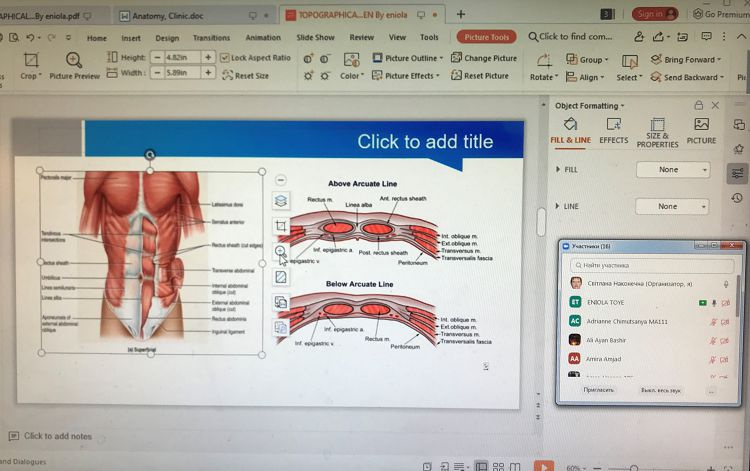The image size is (750, 471).
Task: Select the EFFECTS formatting tab
Action: pos(614,131)
